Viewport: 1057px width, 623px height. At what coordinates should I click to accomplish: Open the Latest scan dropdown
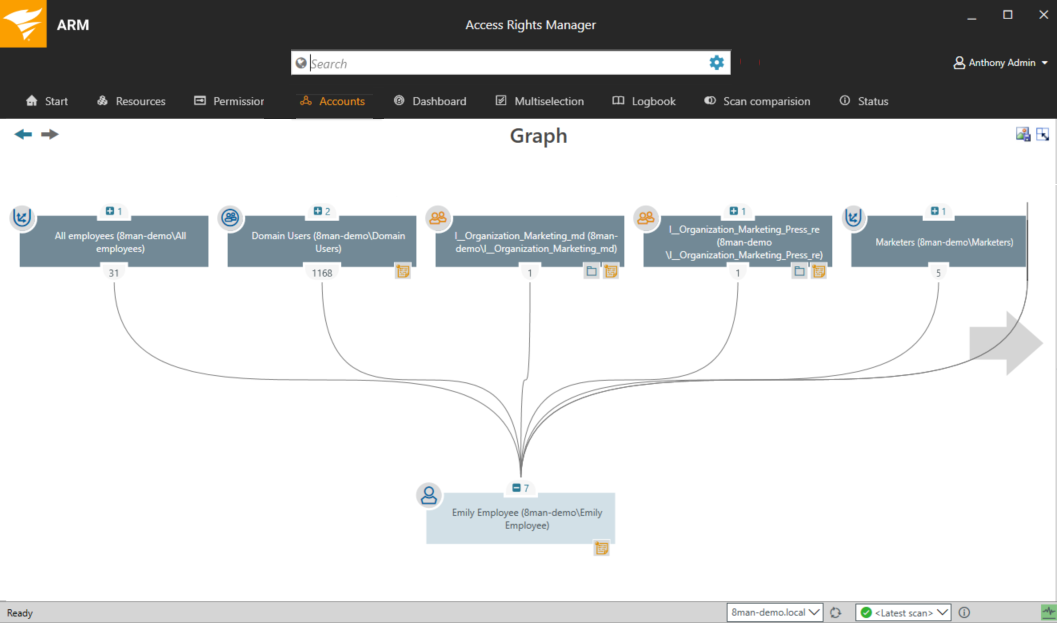[x=902, y=612]
